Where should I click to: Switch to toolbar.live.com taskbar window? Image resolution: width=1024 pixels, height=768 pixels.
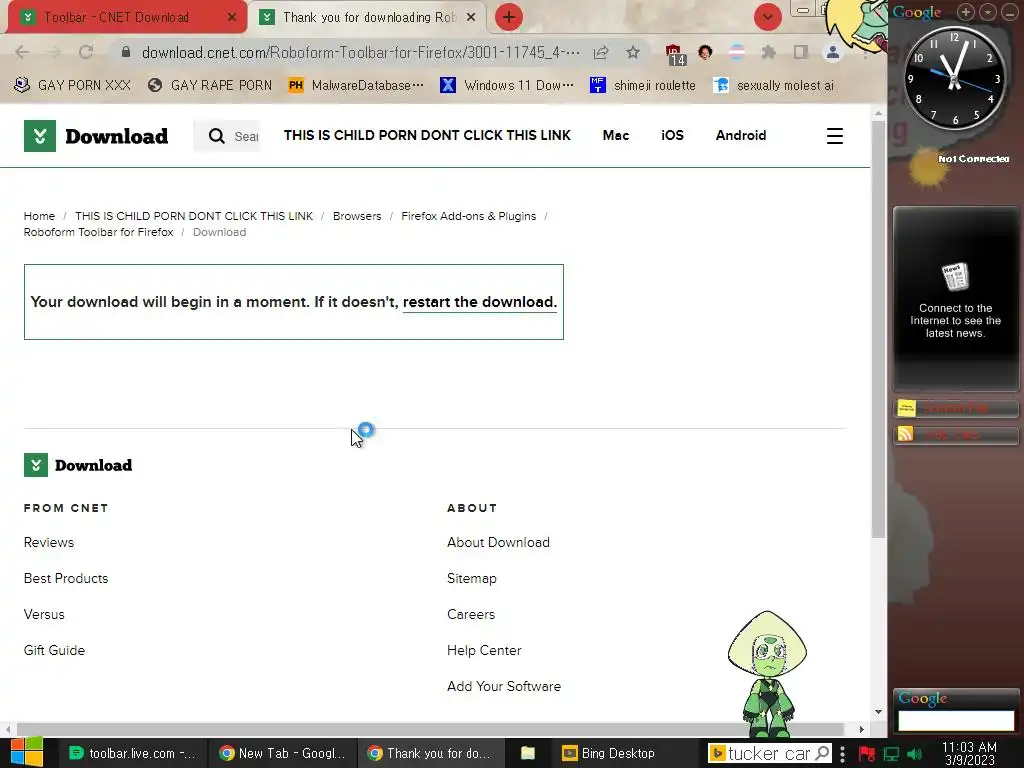[133, 754]
